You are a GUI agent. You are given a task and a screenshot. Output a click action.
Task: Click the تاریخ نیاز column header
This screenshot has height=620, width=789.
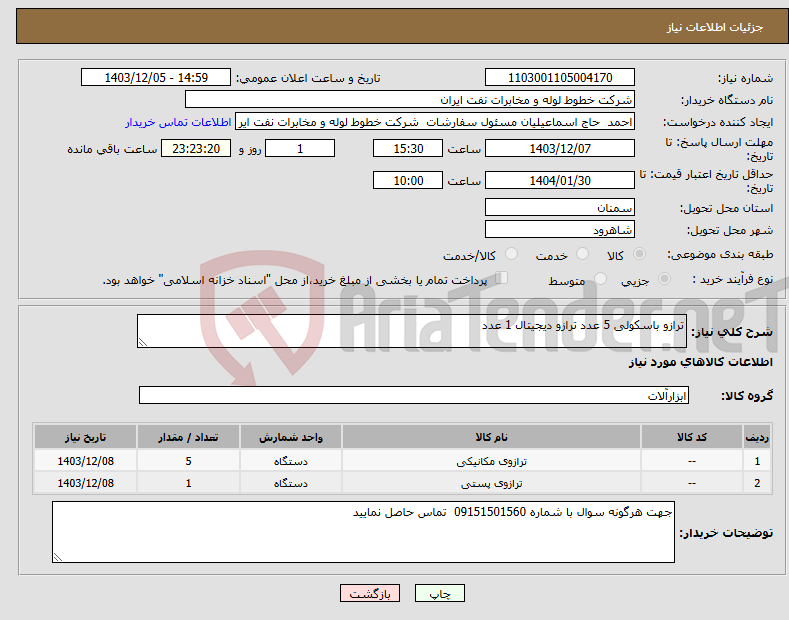[86, 437]
